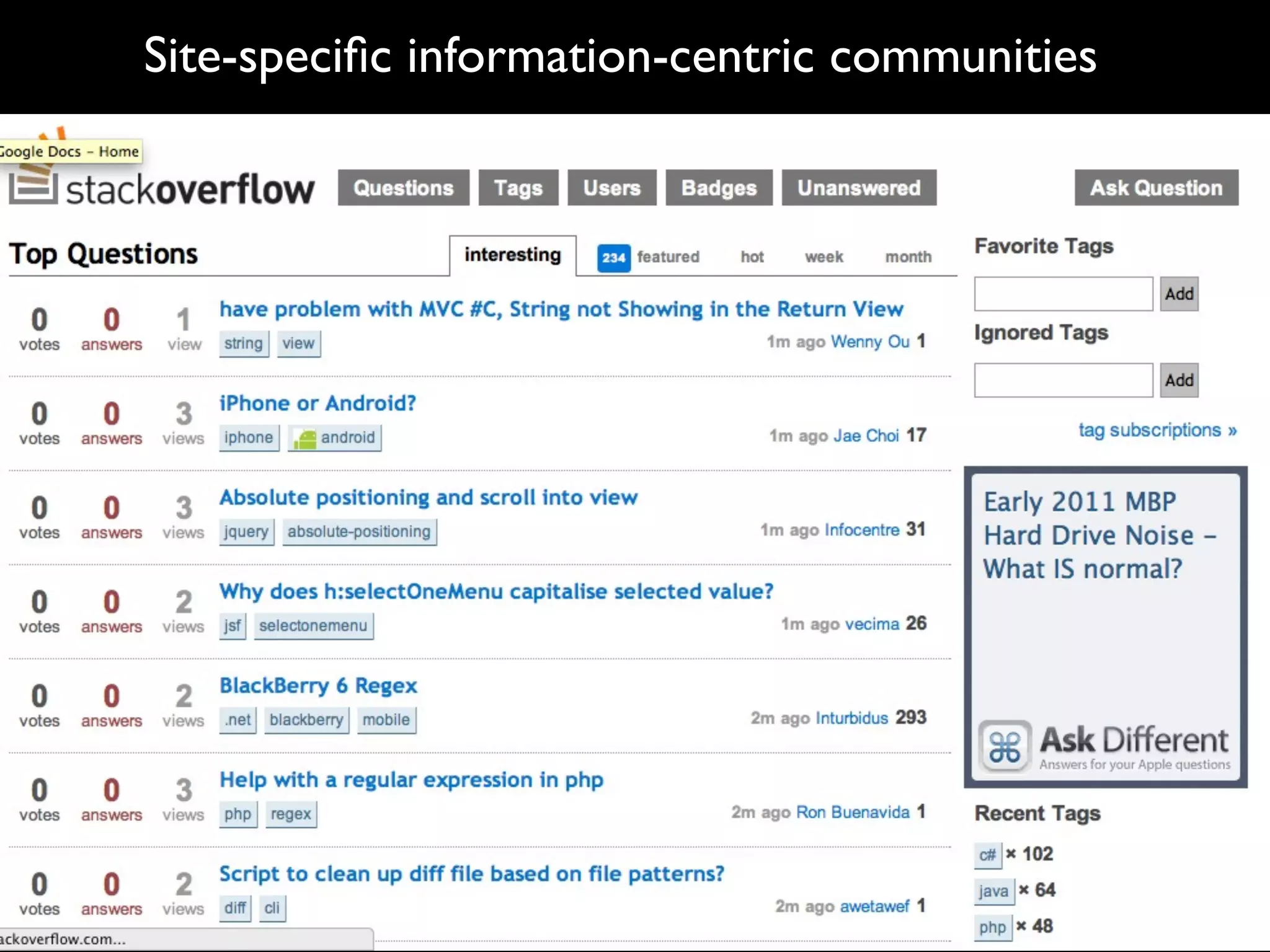The height and width of the screenshot is (952, 1270).
Task: Click Add button for Ignored Tags
Action: click(x=1179, y=380)
